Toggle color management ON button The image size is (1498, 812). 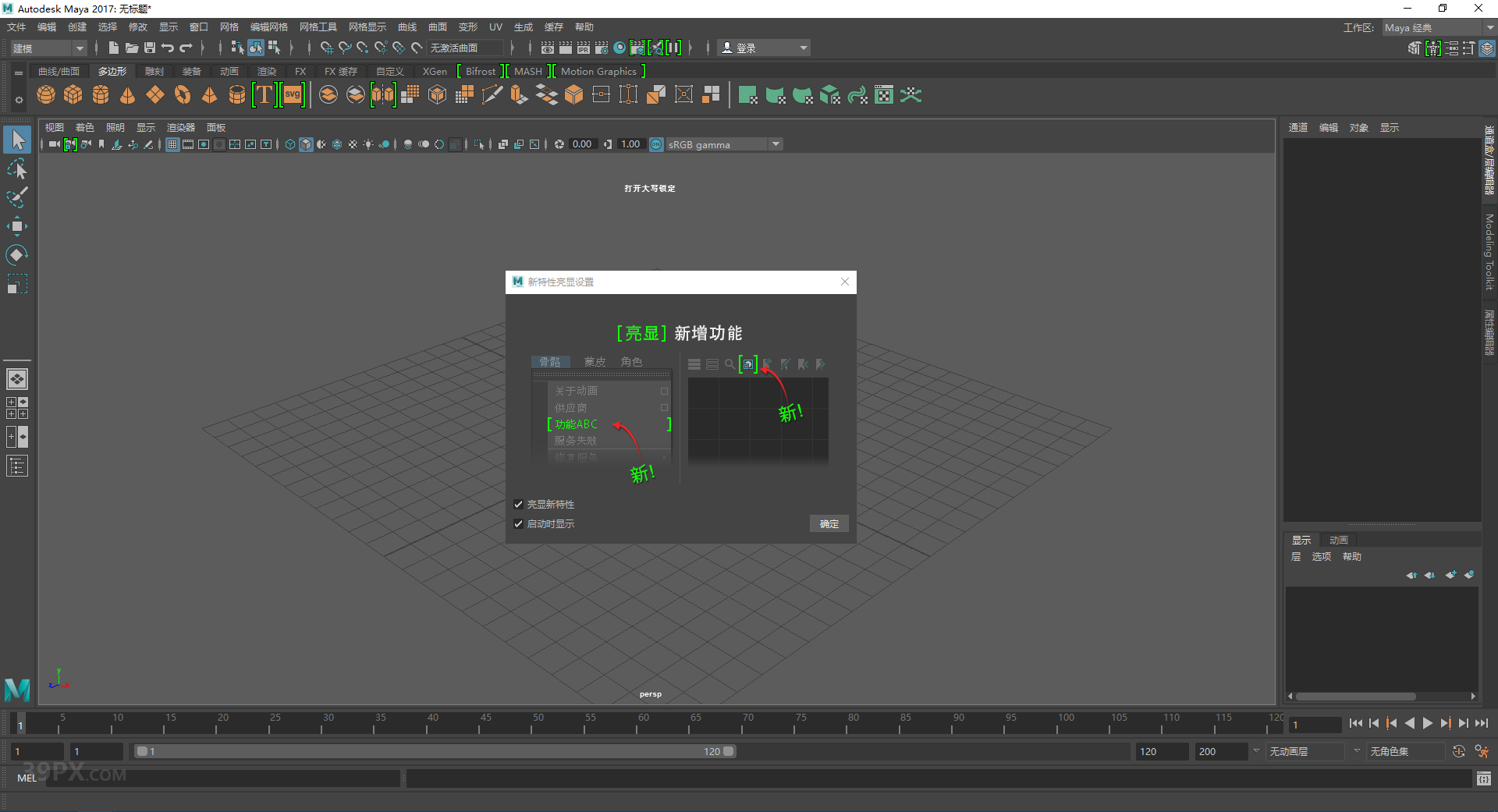click(x=656, y=144)
